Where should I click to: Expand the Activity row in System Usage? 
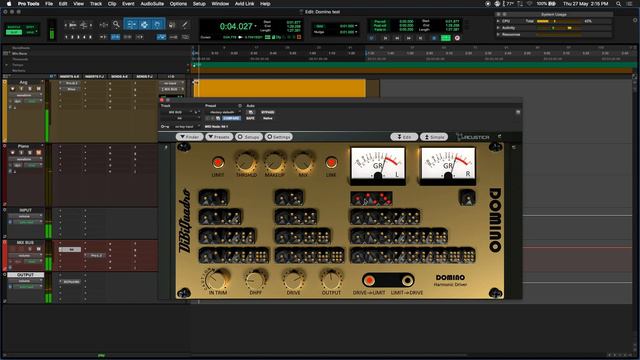tap(498, 28)
